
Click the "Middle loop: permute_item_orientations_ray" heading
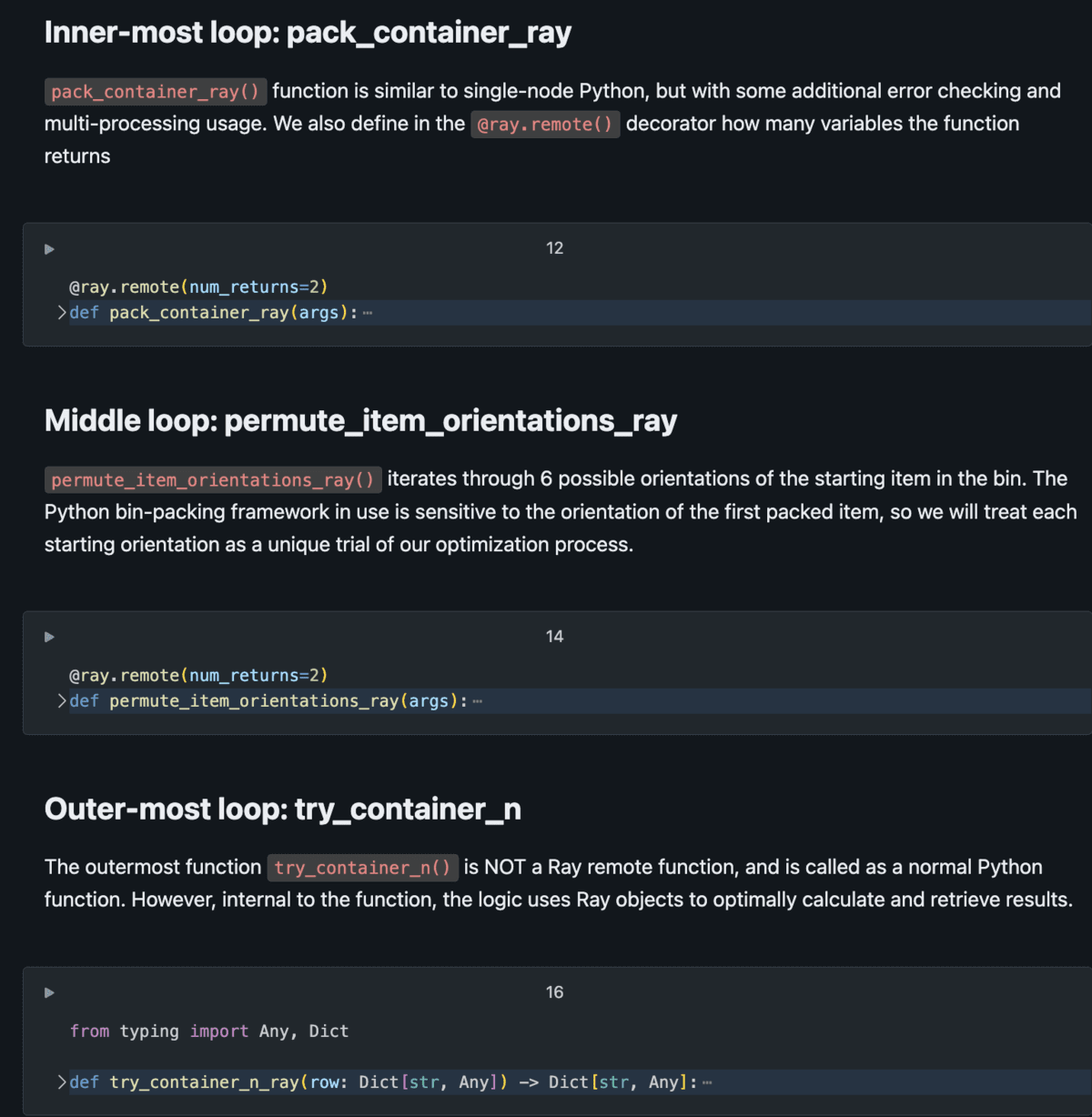(360, 421)
